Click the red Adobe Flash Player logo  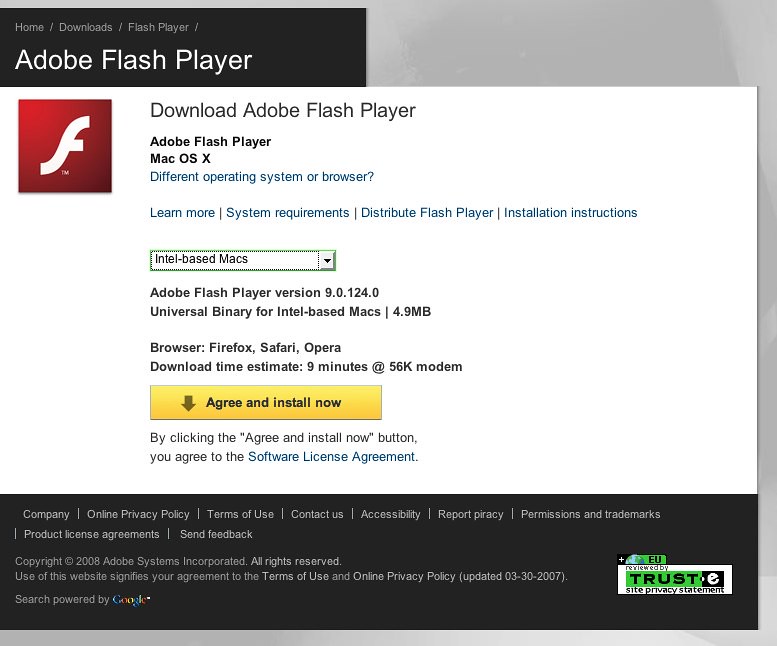point(65,147)
